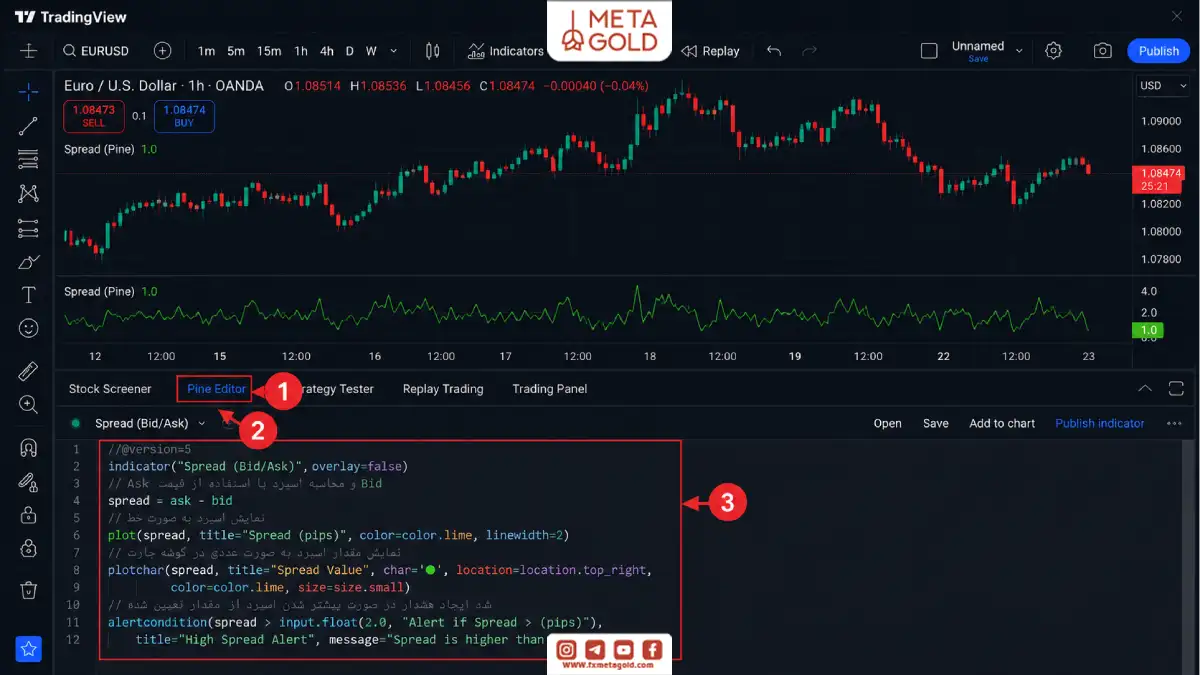Switch to the Stock Screener tab
Viewport: 1200px width, 675px height.
[110, 389]
